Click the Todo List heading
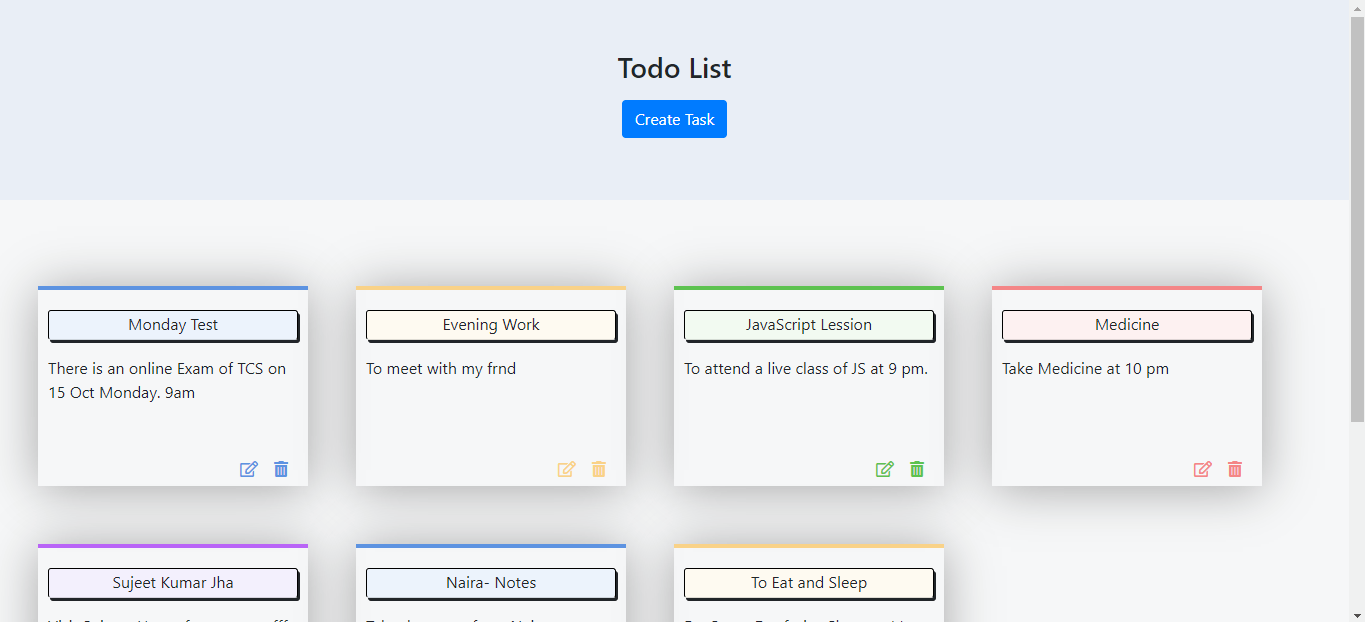Viewport: 1365px width, 622px height. (x=674, y=69)
